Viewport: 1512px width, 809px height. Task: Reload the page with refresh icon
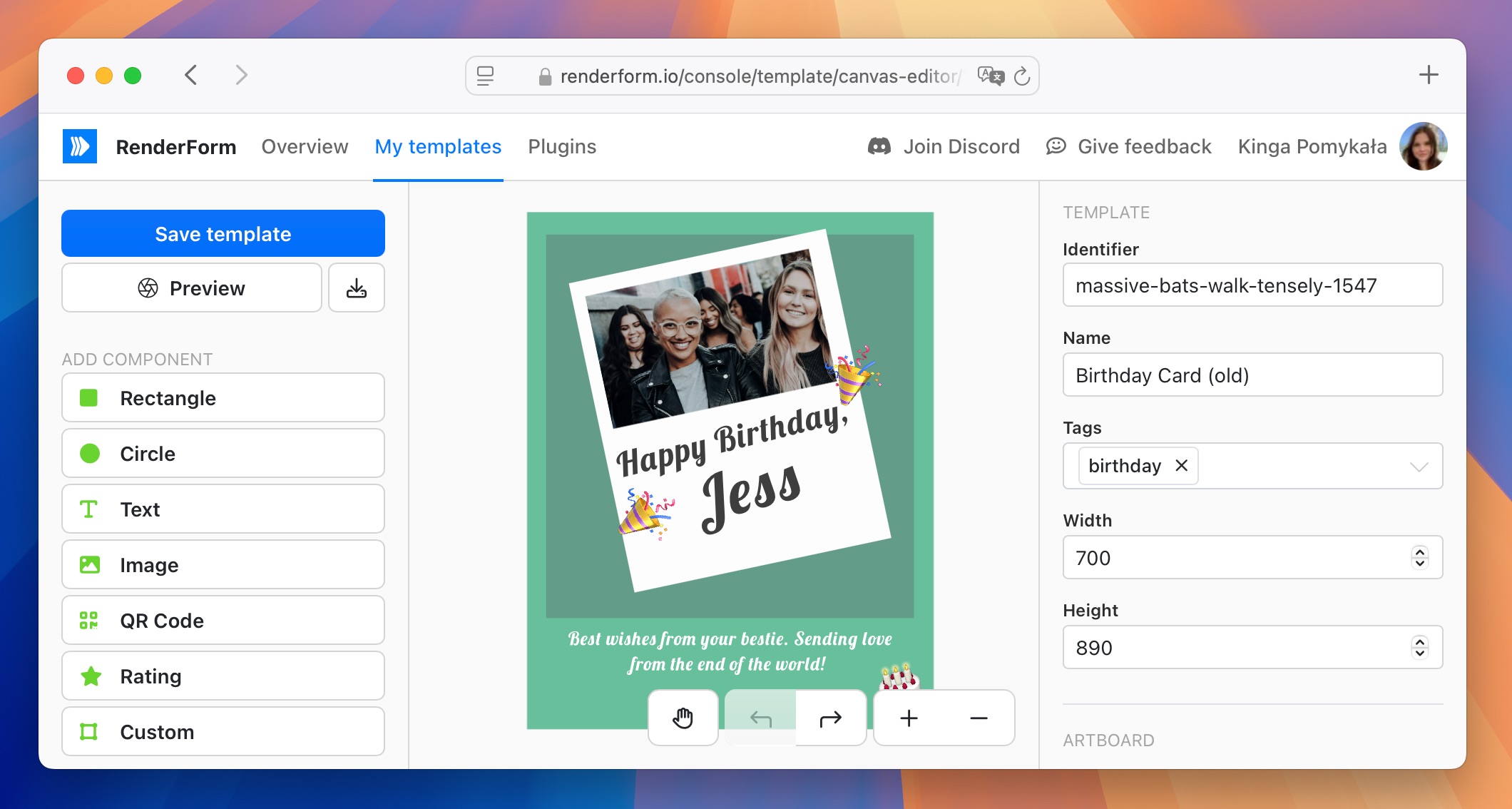pyautogui.click(x=1022, y=76)
